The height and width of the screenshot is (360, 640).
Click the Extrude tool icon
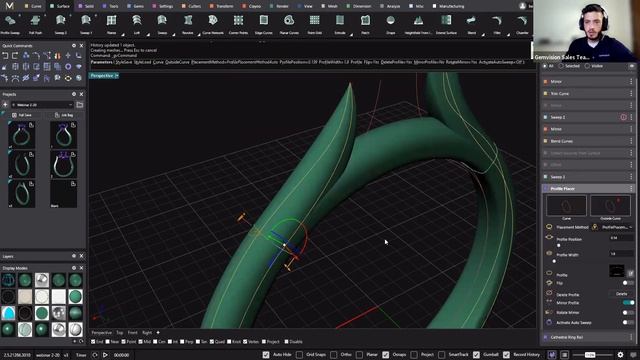point(340,20)
